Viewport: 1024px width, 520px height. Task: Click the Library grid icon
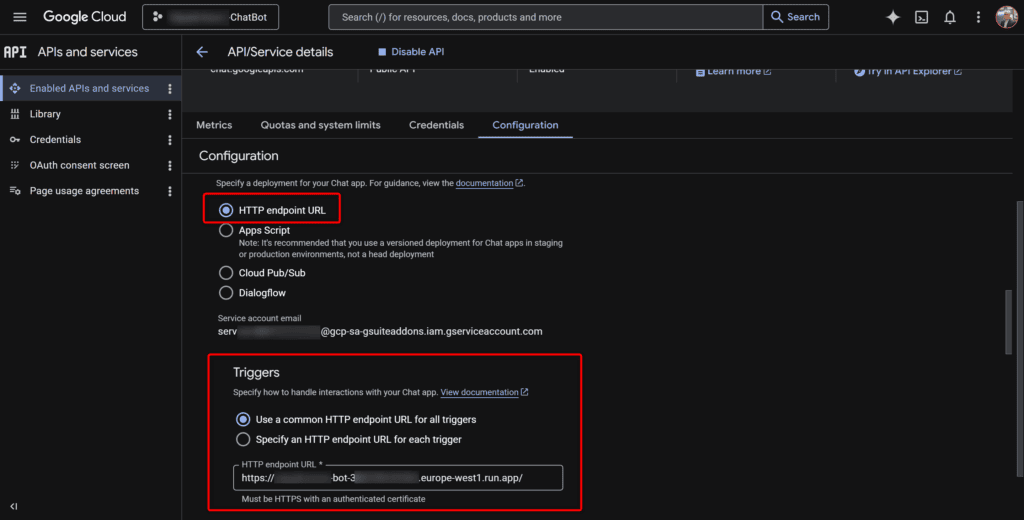tap(15, 114)
